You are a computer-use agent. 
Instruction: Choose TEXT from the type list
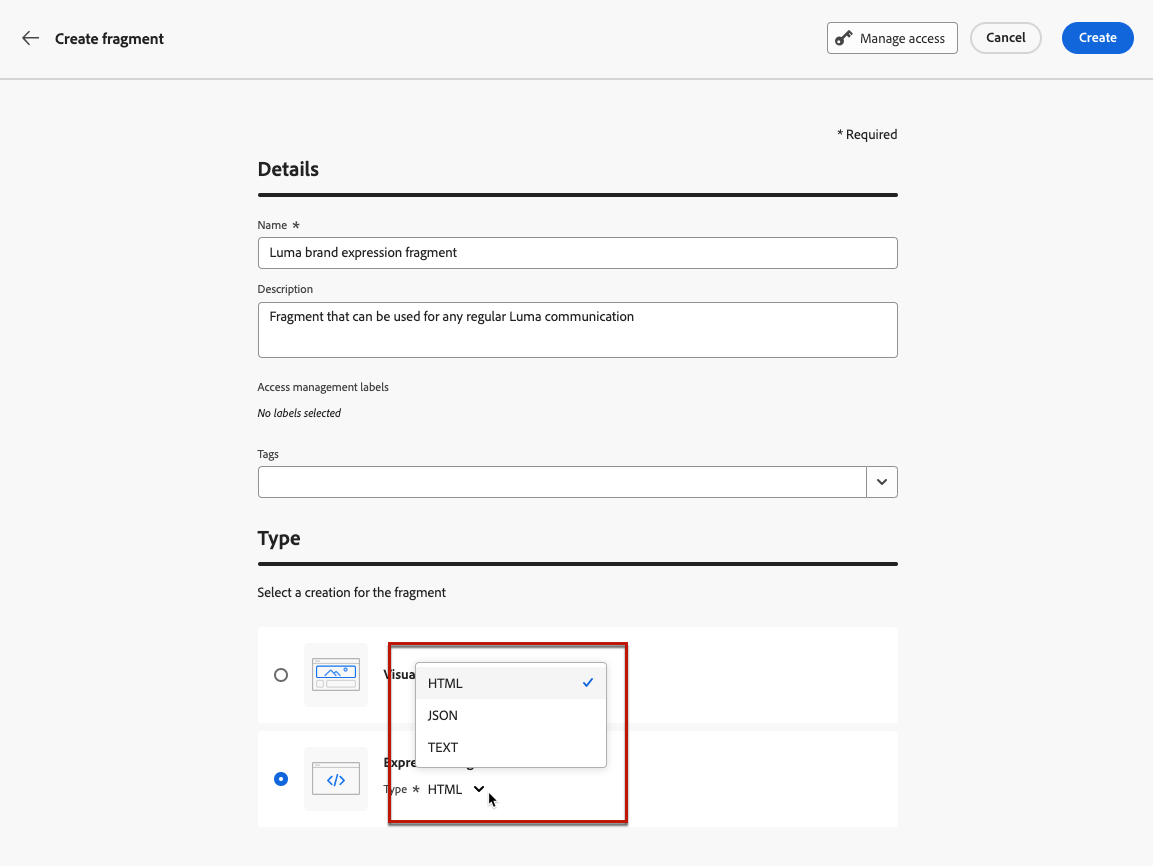point(443,747)
